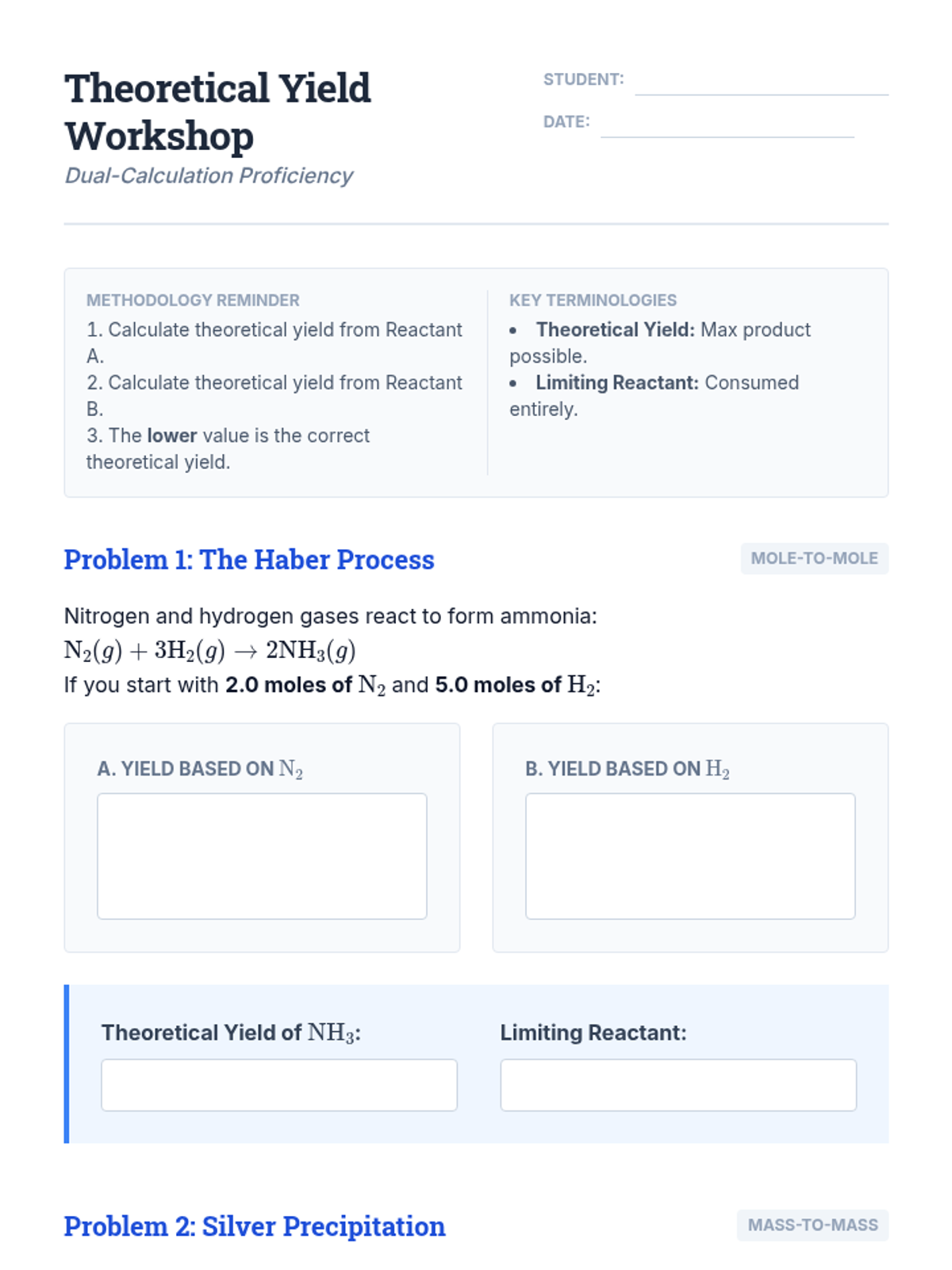Click the bold word 'lower' in step 3
The height and width of the screenshot is (1270, 952).
[172, 436]
